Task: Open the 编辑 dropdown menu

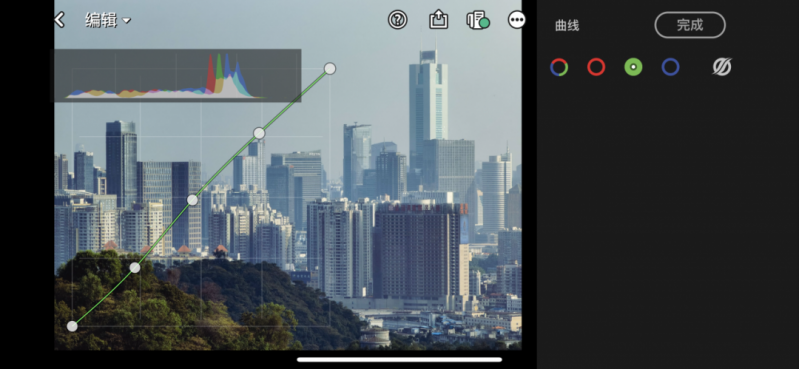Action: (108, 20)
